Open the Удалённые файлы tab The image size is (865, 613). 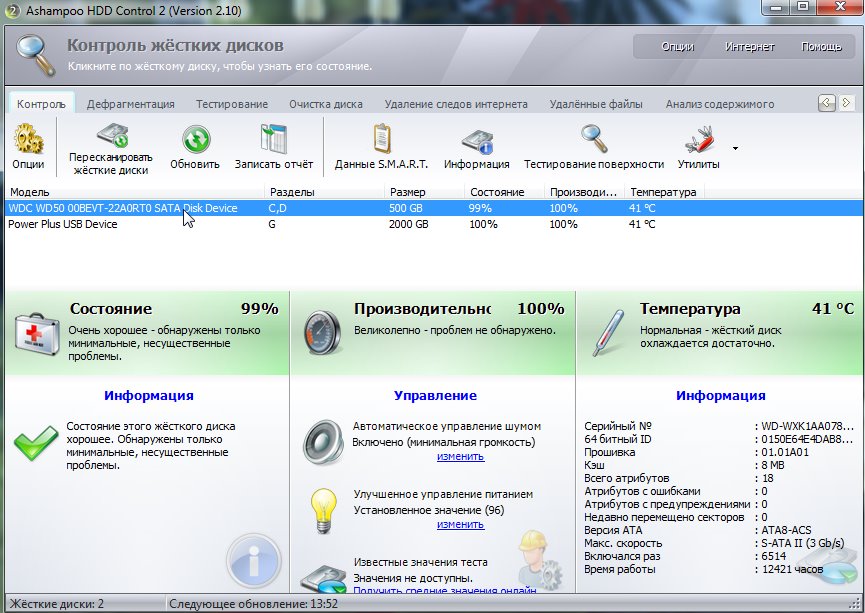coord(596,104)
